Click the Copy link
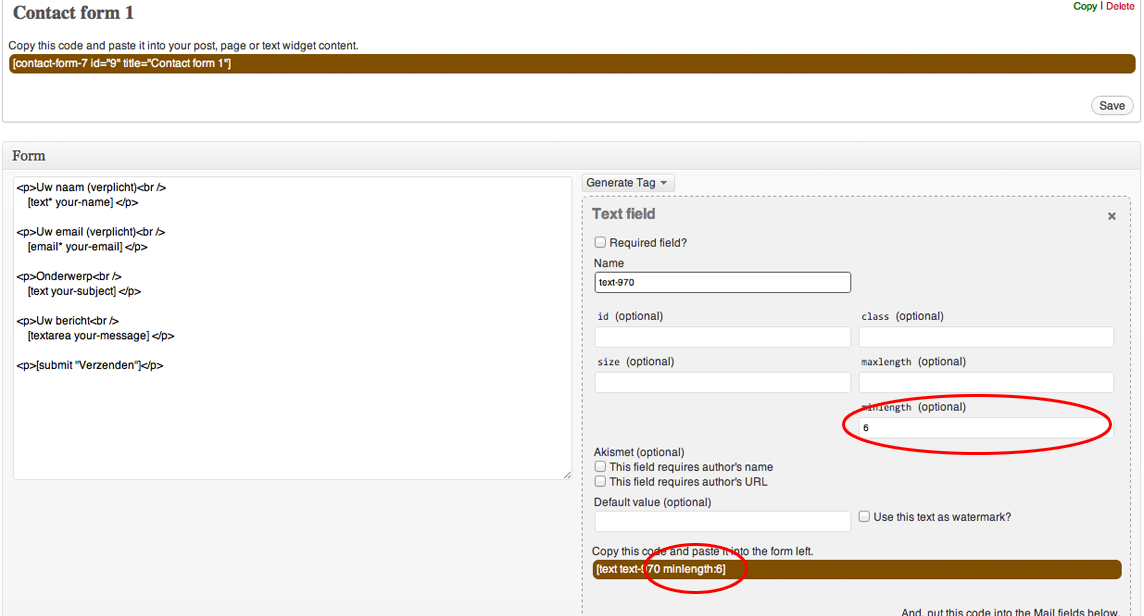Image resolution: width=1144 pixels, height=616 pixels. pyautogui.click(x=1084, y=6)
